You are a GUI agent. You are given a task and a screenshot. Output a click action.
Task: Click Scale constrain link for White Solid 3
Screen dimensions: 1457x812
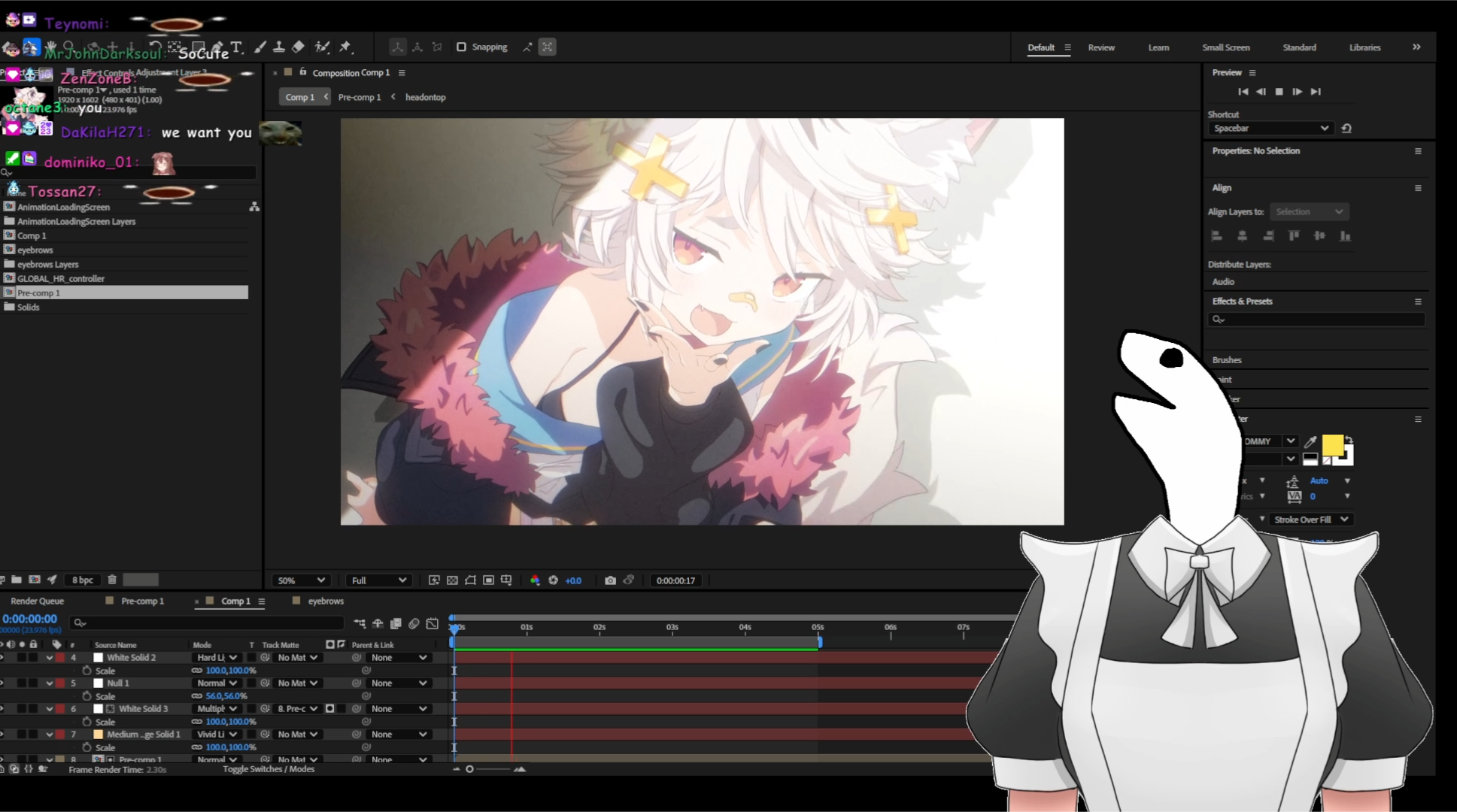(197, 722)
